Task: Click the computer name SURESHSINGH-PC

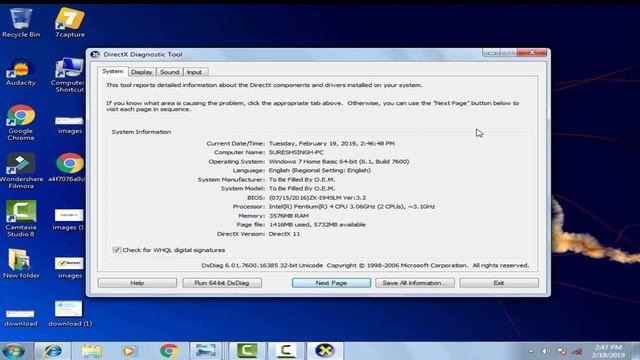Action: (x=296, y=152)
